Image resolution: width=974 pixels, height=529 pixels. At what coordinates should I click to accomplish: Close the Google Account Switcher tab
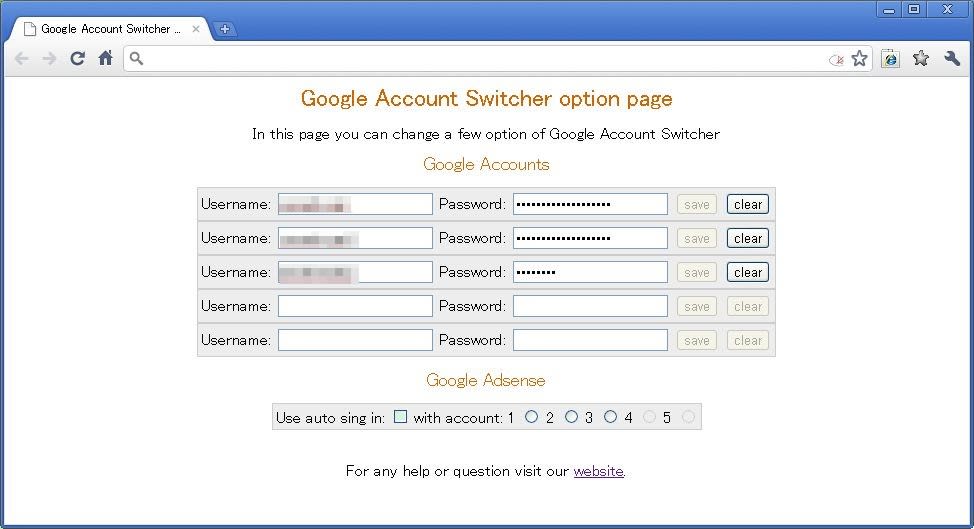point(196,29)
